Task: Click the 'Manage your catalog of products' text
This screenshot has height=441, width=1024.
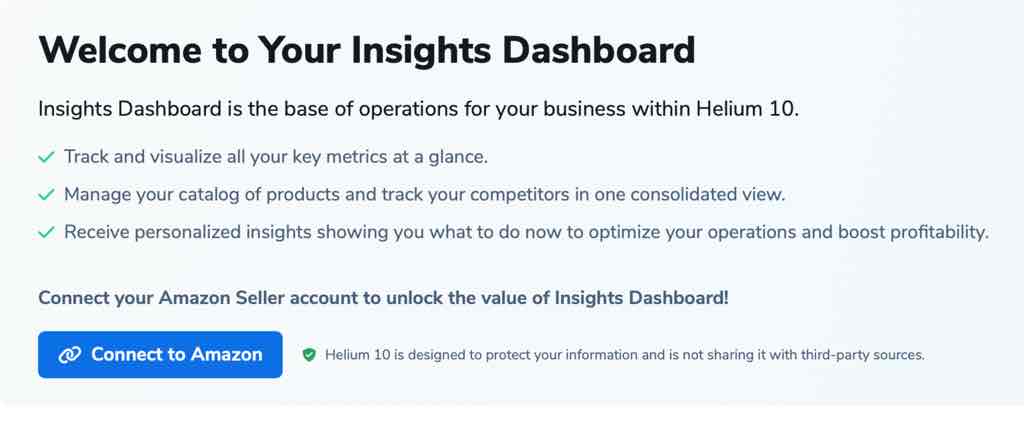Action: [424, 195]
